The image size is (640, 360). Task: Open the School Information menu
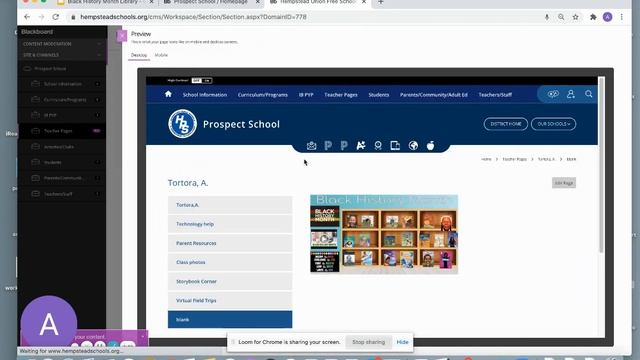pyautogui.click(x=205, y=95)
